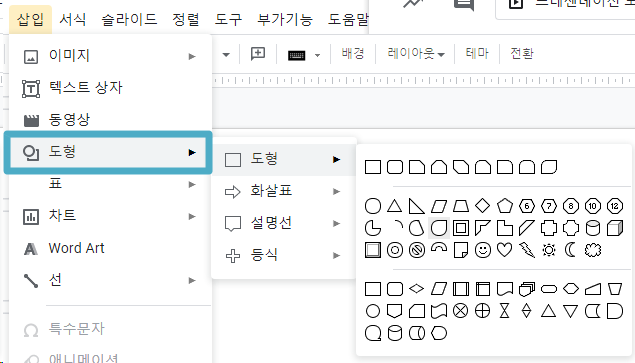
Task: Select the right triangle shape
Action: click(x=416, y=206)
